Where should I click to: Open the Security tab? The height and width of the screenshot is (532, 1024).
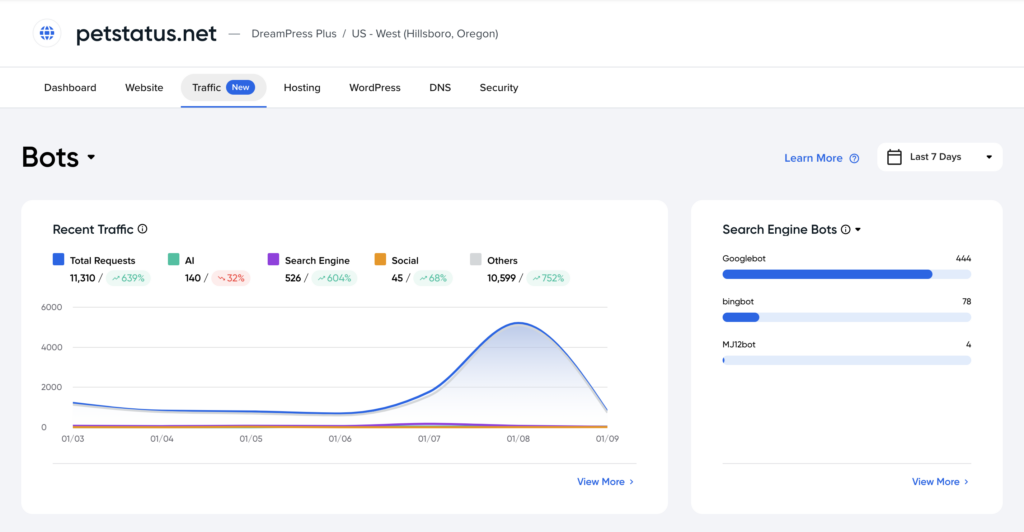click(499, 87)
